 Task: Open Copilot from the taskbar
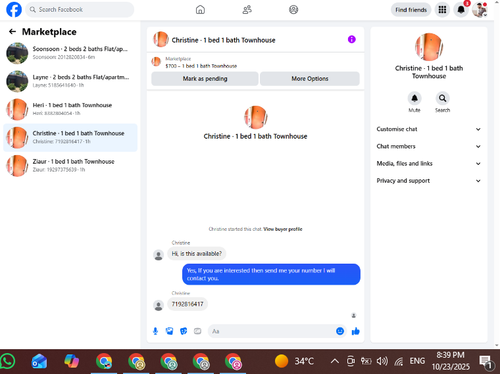[71, 361]
